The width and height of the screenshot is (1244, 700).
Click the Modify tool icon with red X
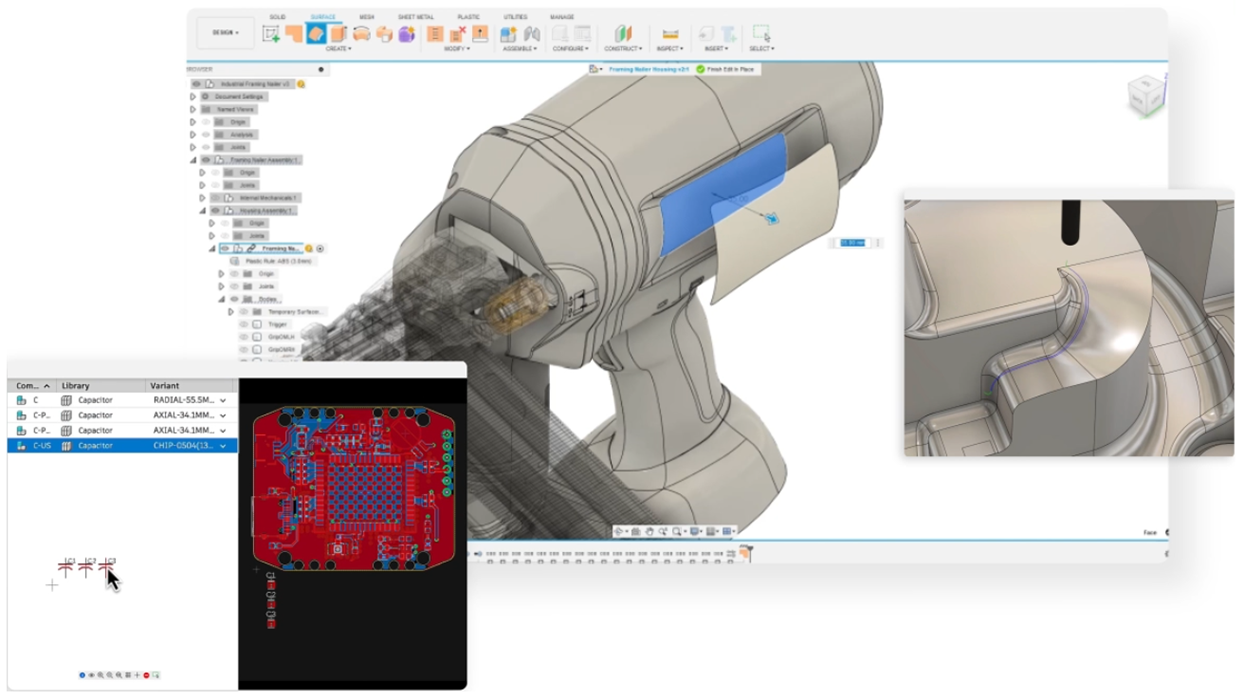[x=457, y=34]
